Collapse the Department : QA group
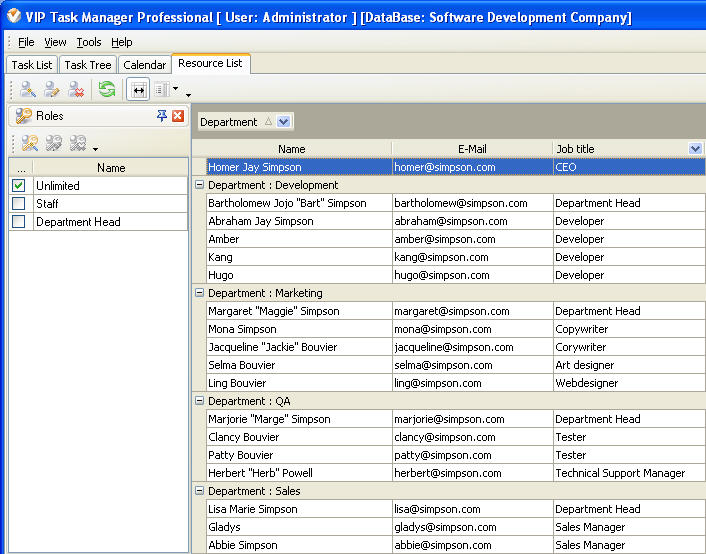The image size is (706, 554). pos(199,401)
